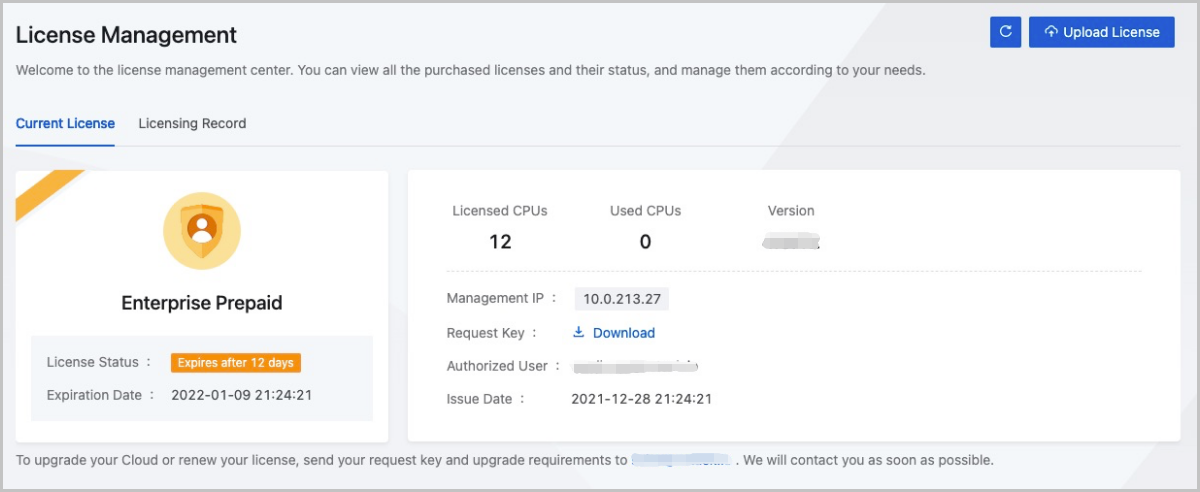Click the Expiration Date value 2022-01-09
Screen dimensions: 1200x492
(x=241, y=395)
